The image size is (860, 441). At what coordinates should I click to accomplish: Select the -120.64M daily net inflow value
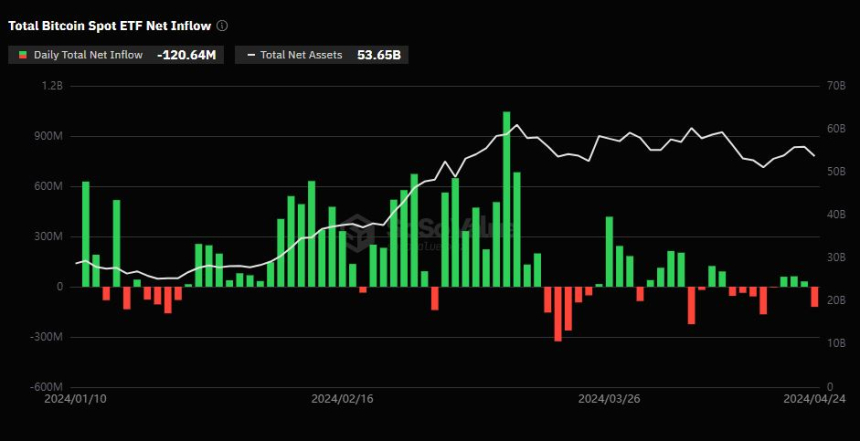(x=187, y=55)
